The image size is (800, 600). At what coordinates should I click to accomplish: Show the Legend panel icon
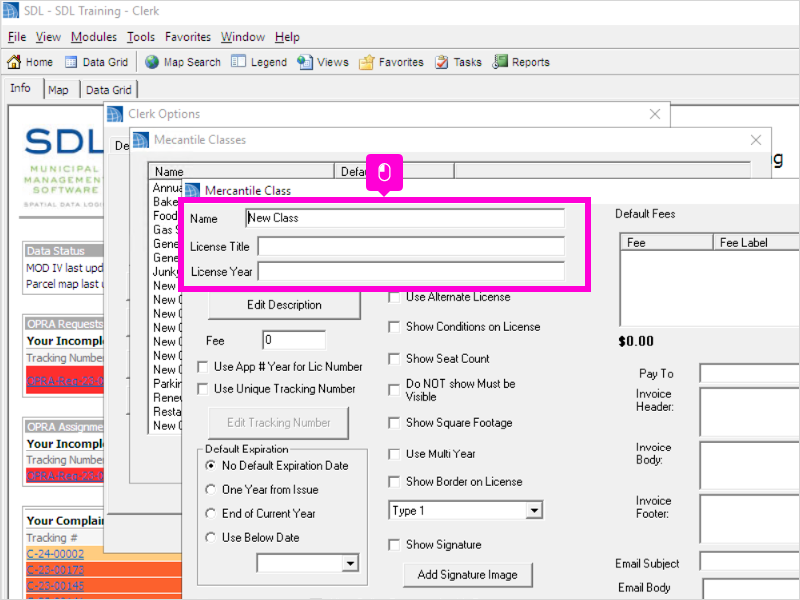click(x=238, y=62)
